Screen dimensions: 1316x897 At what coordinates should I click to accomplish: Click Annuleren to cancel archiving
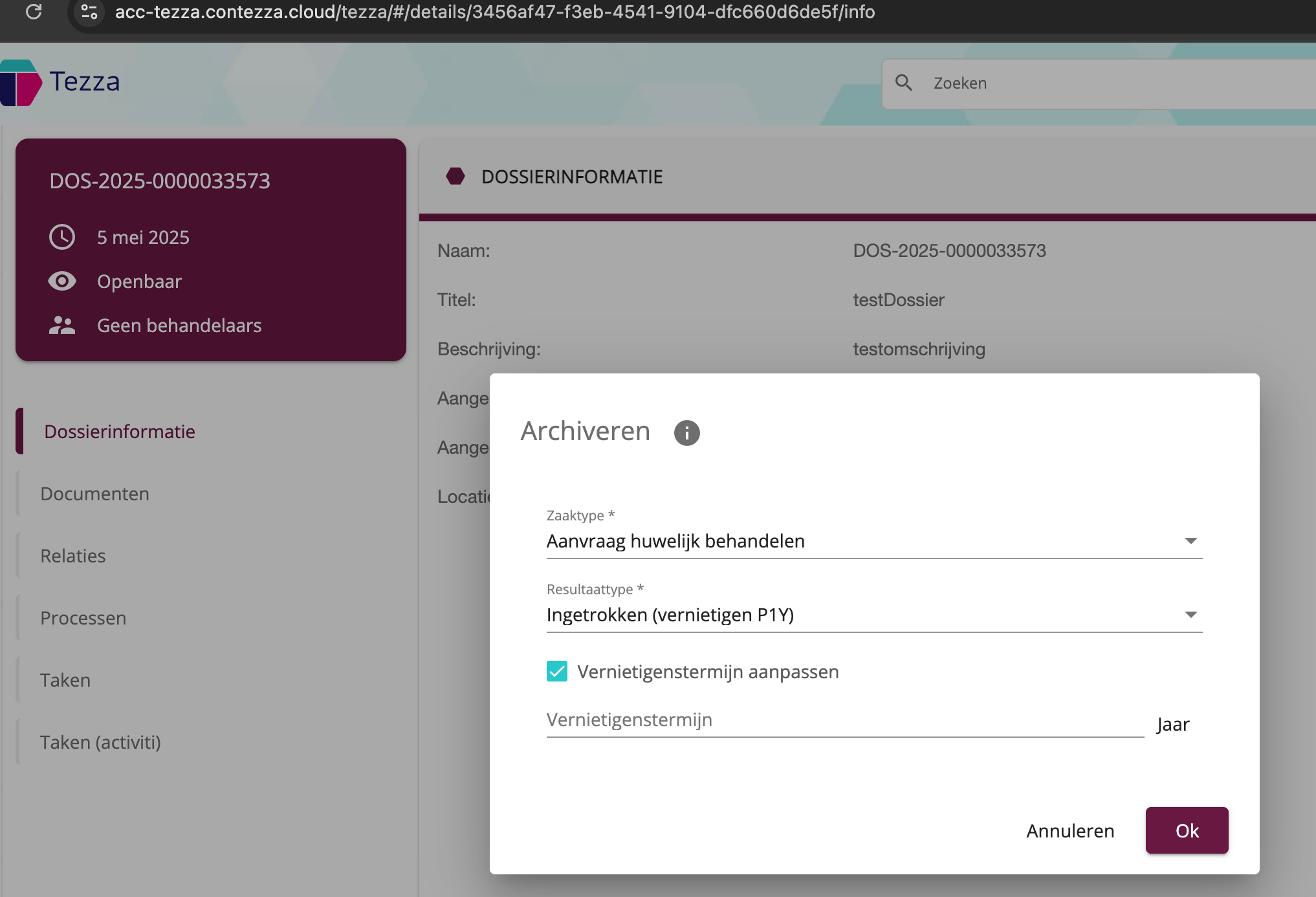pyautogui.click(x=1070, y=831)
